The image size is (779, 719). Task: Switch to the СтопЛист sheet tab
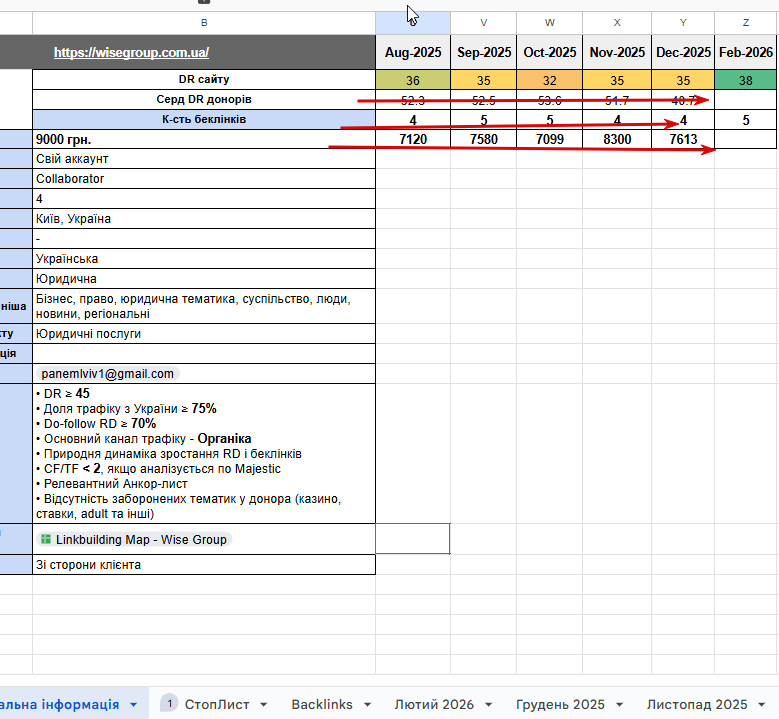click(217, 704)
